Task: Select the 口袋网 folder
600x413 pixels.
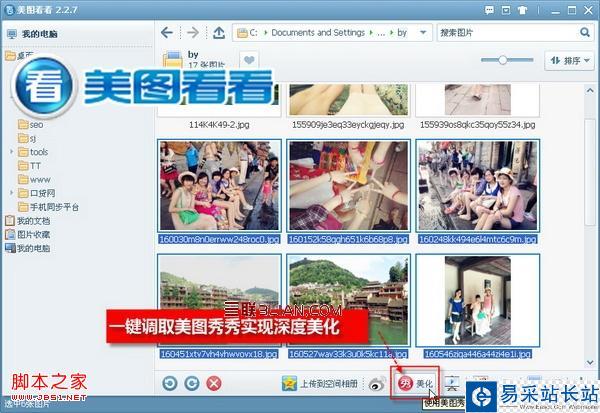Action: click(x=37, y=193)
